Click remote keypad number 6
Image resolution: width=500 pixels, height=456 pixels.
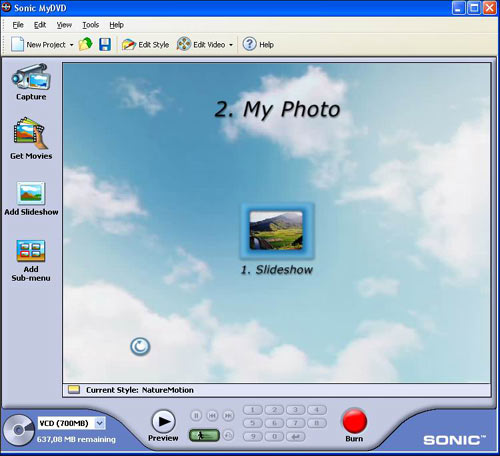[x=274, y=423]
